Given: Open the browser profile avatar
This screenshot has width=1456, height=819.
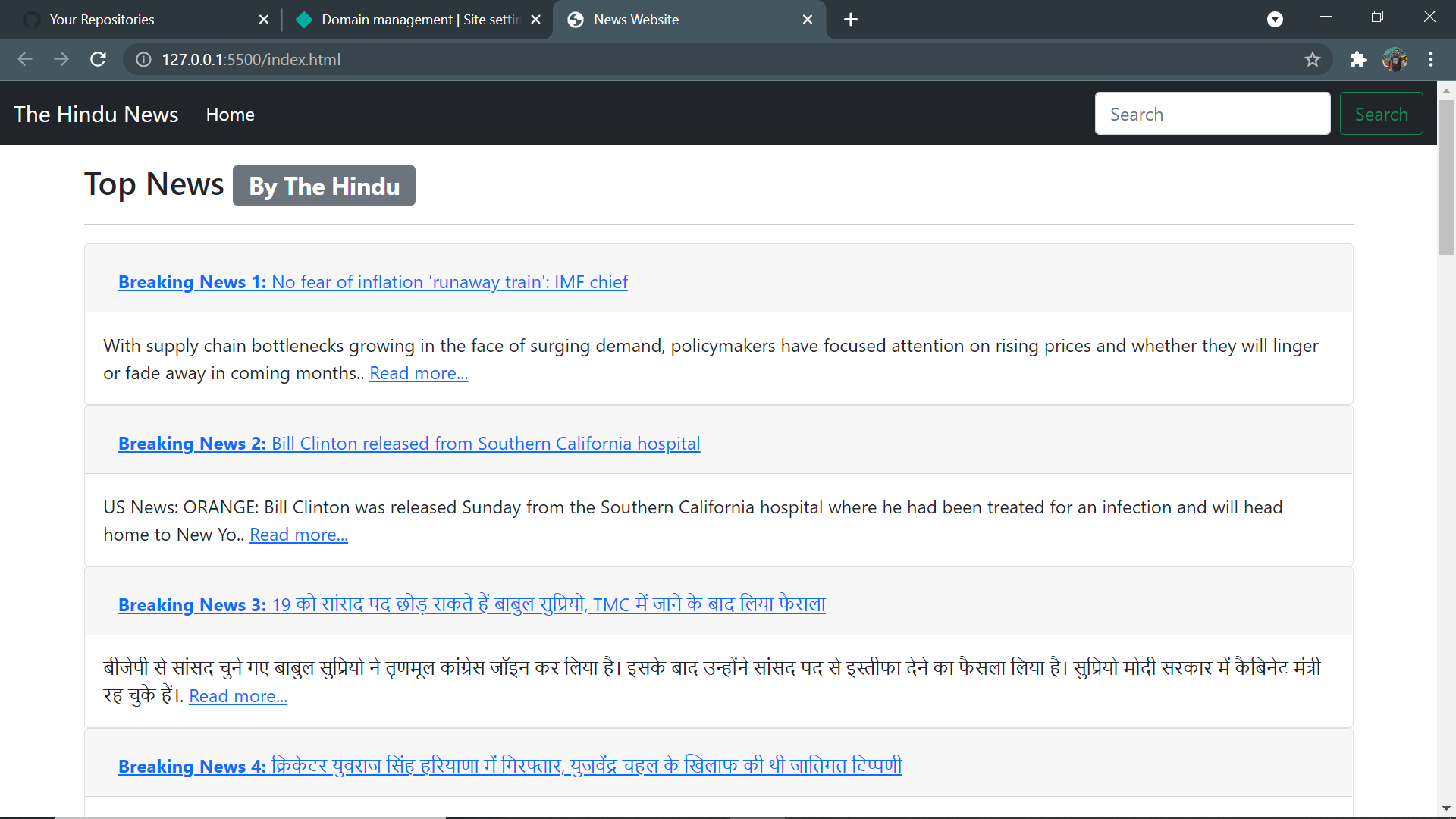Looking at the screenshot, I should click(x=1396, y=59).
